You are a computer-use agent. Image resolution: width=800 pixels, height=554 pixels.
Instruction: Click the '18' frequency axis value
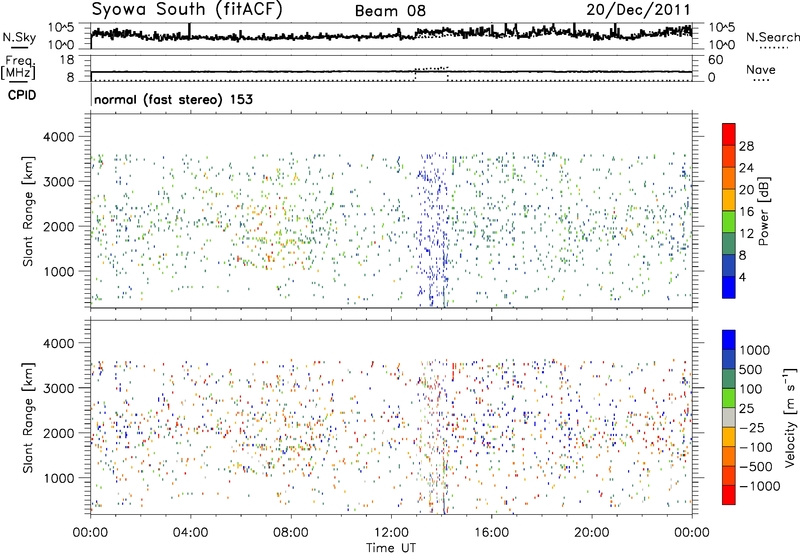(66, 60)
